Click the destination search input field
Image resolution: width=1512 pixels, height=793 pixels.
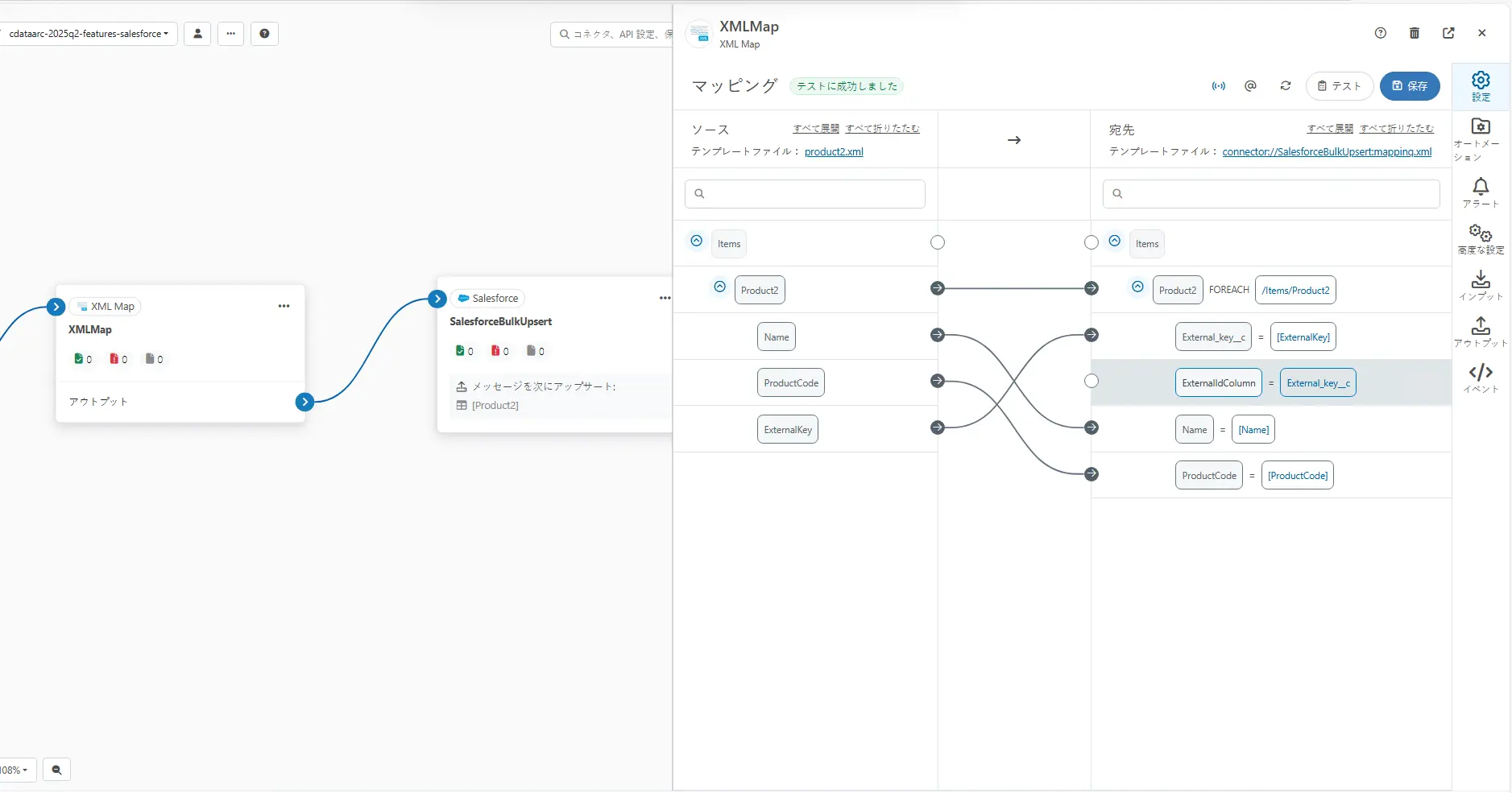tap(1271, 193)
